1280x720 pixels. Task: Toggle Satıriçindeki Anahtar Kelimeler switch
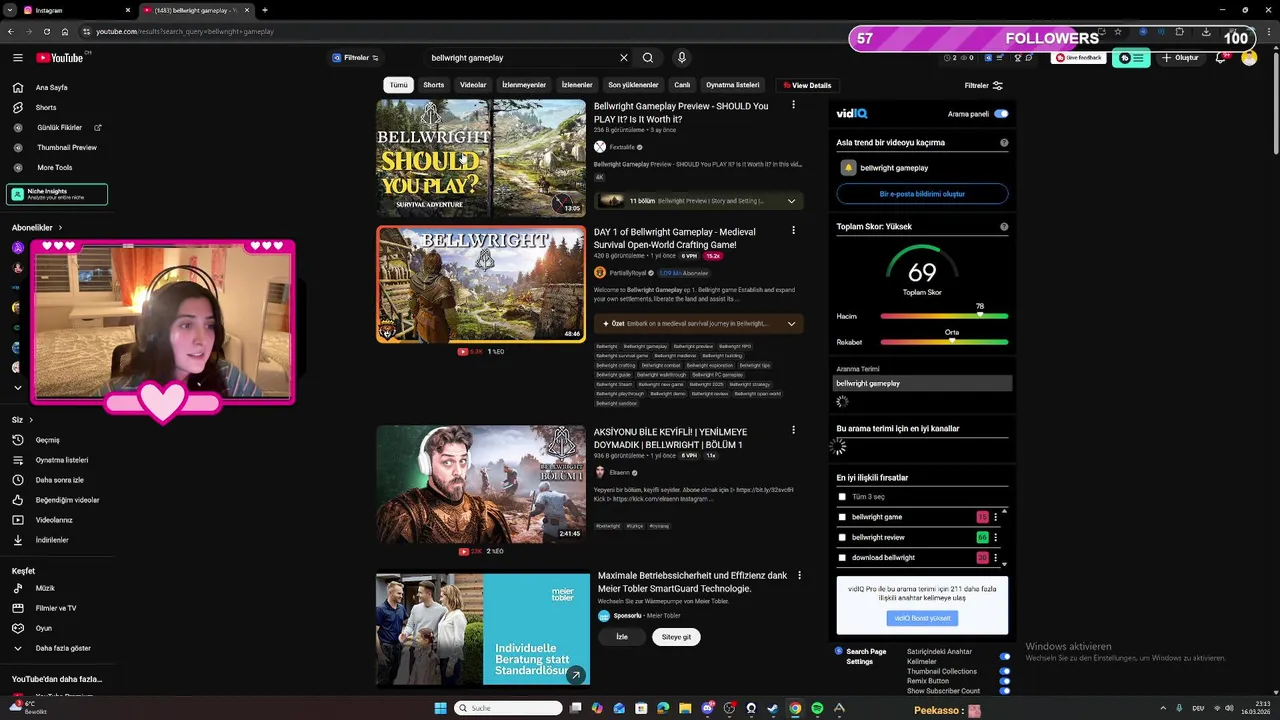[x=1005, y=657]
